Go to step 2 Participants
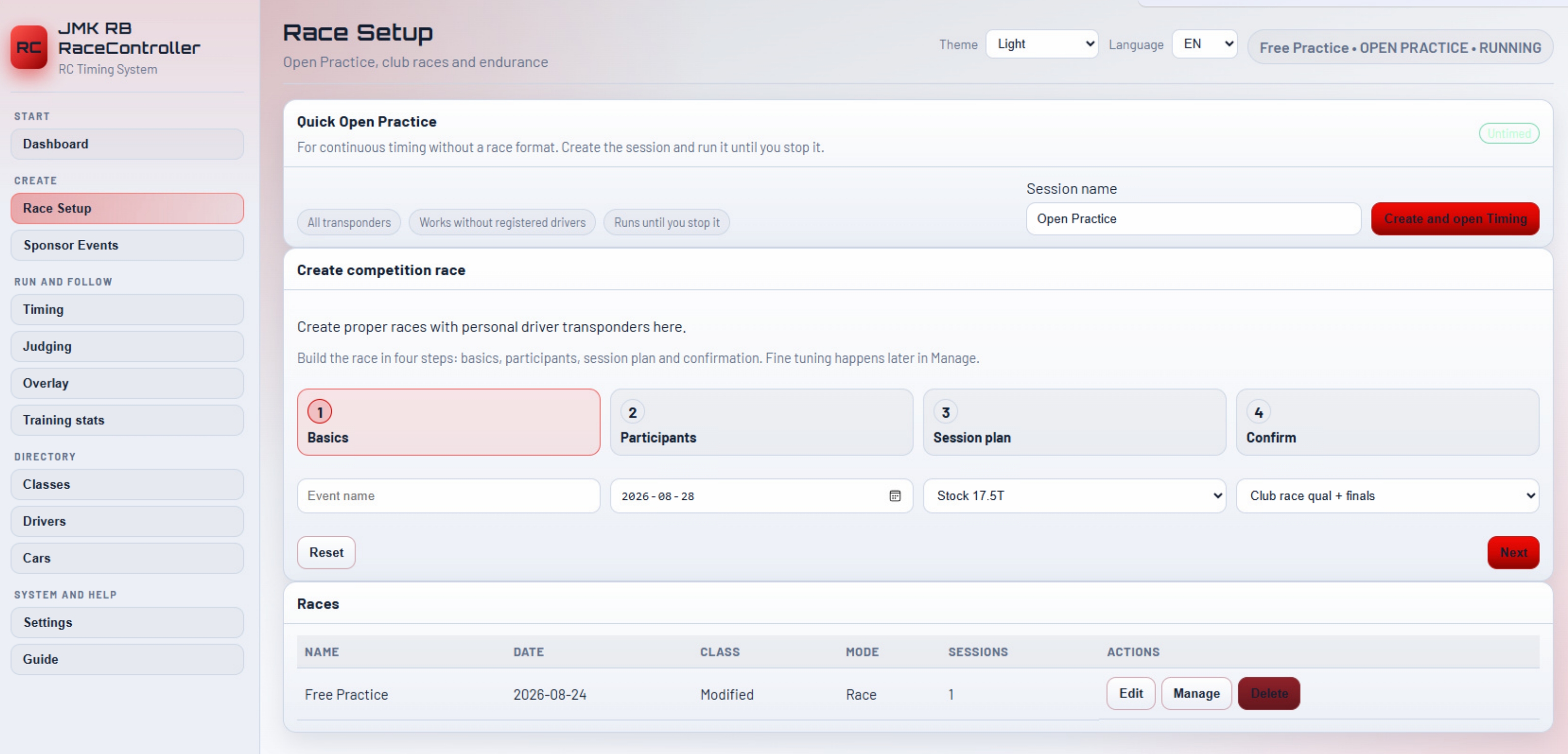This screenshot has width=1568, height=754. point(761,422)
